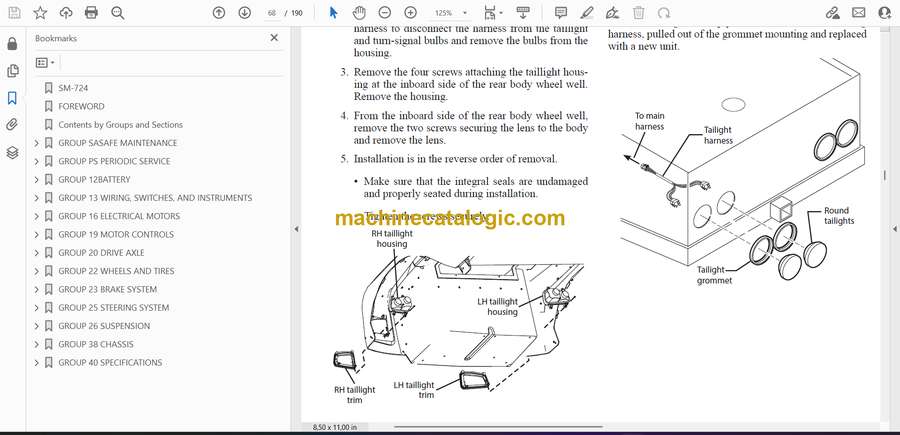
Task: Expand the right tools pane arrow
Action: [894, 229]
